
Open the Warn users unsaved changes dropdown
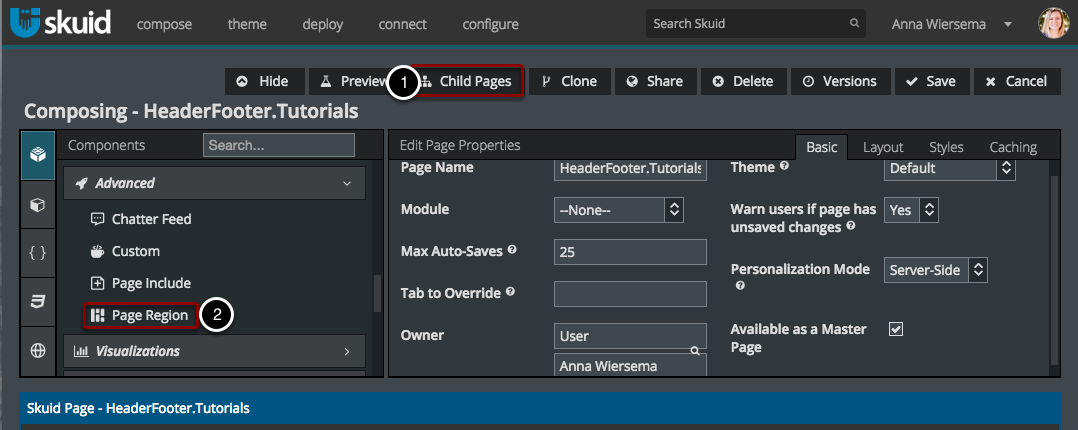(911, 210)
